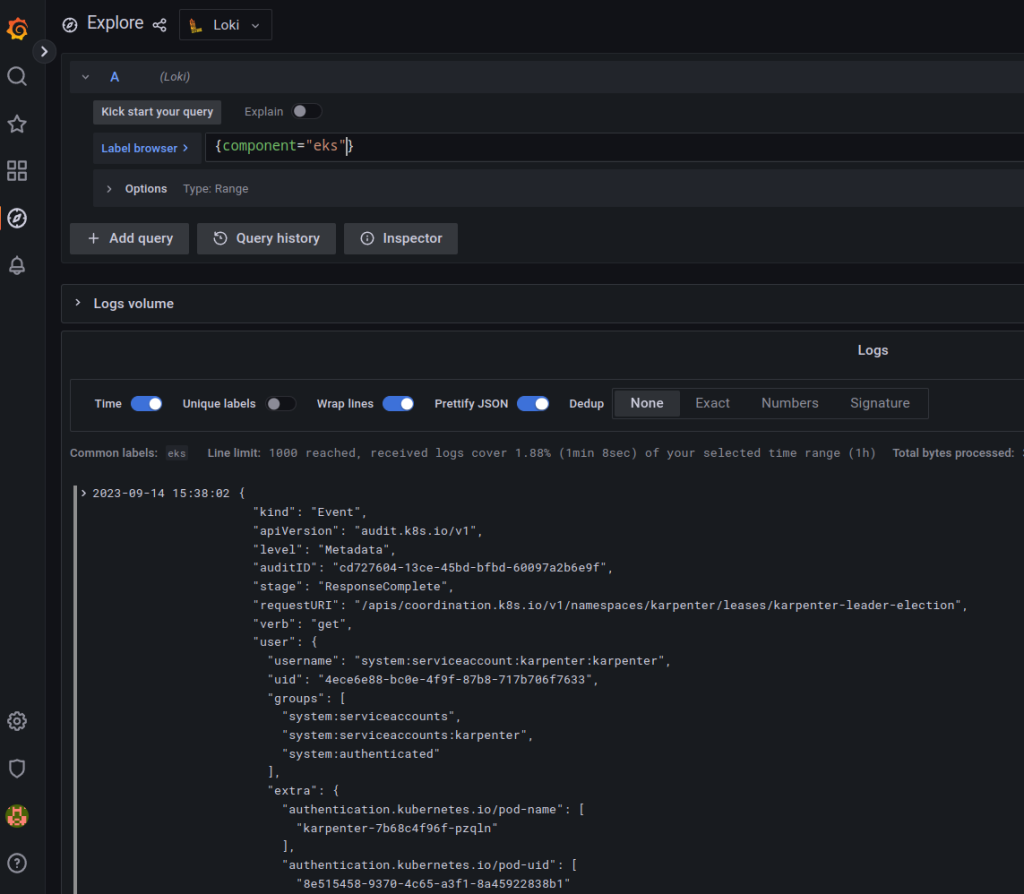Open Explore via the compass sidebar icon
Screen dimensions: 1024x894
(x=16, y=218)
